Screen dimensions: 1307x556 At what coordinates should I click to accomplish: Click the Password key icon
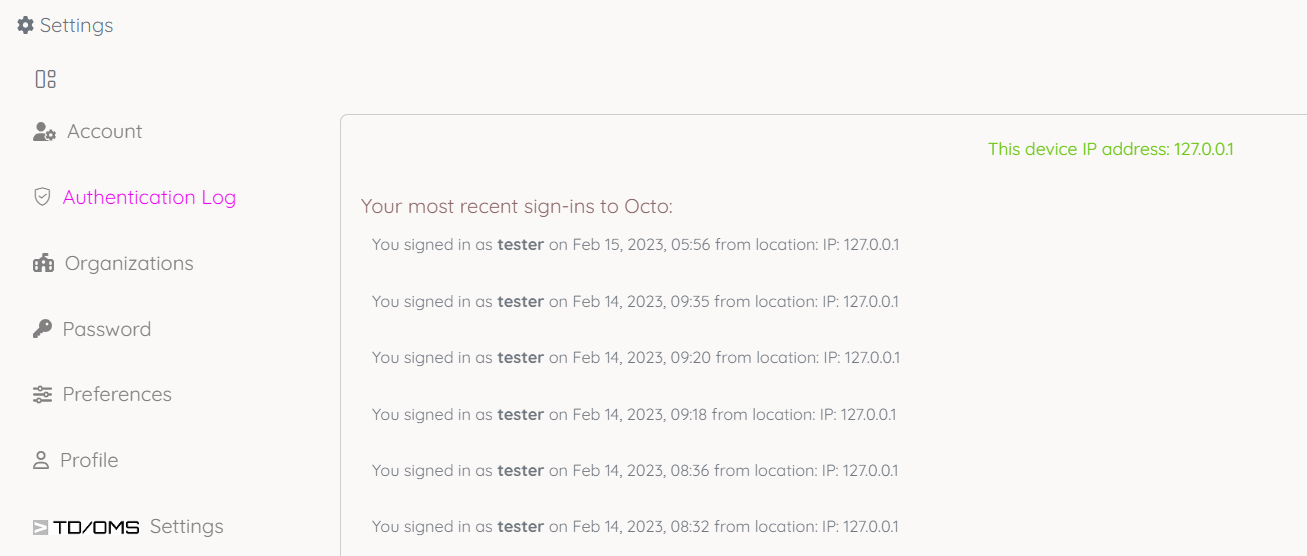(42, 329)
